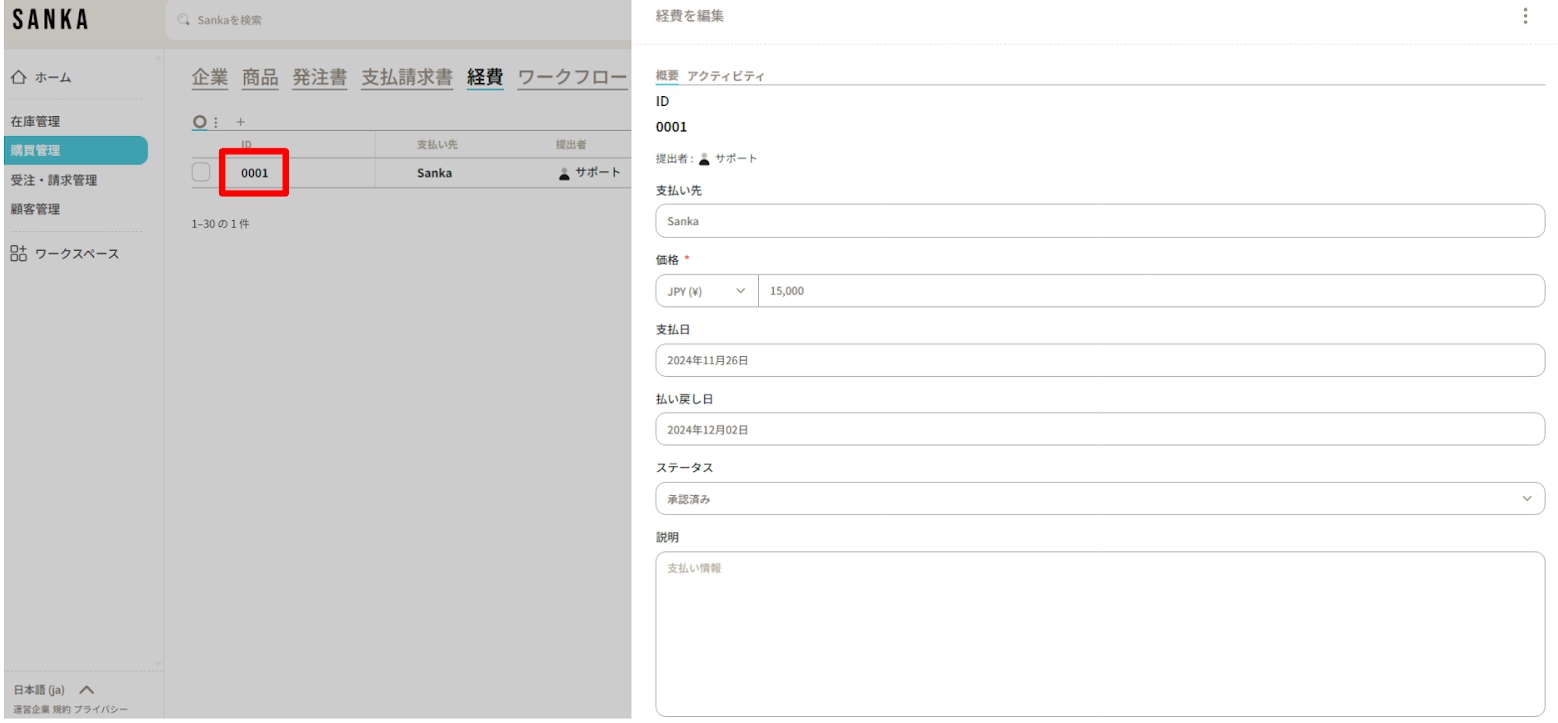Image resolution: width=1558 pixels, height=723 pixels.
Task: Tick the checkbox for expense row 0001
Action: point(201,172)
